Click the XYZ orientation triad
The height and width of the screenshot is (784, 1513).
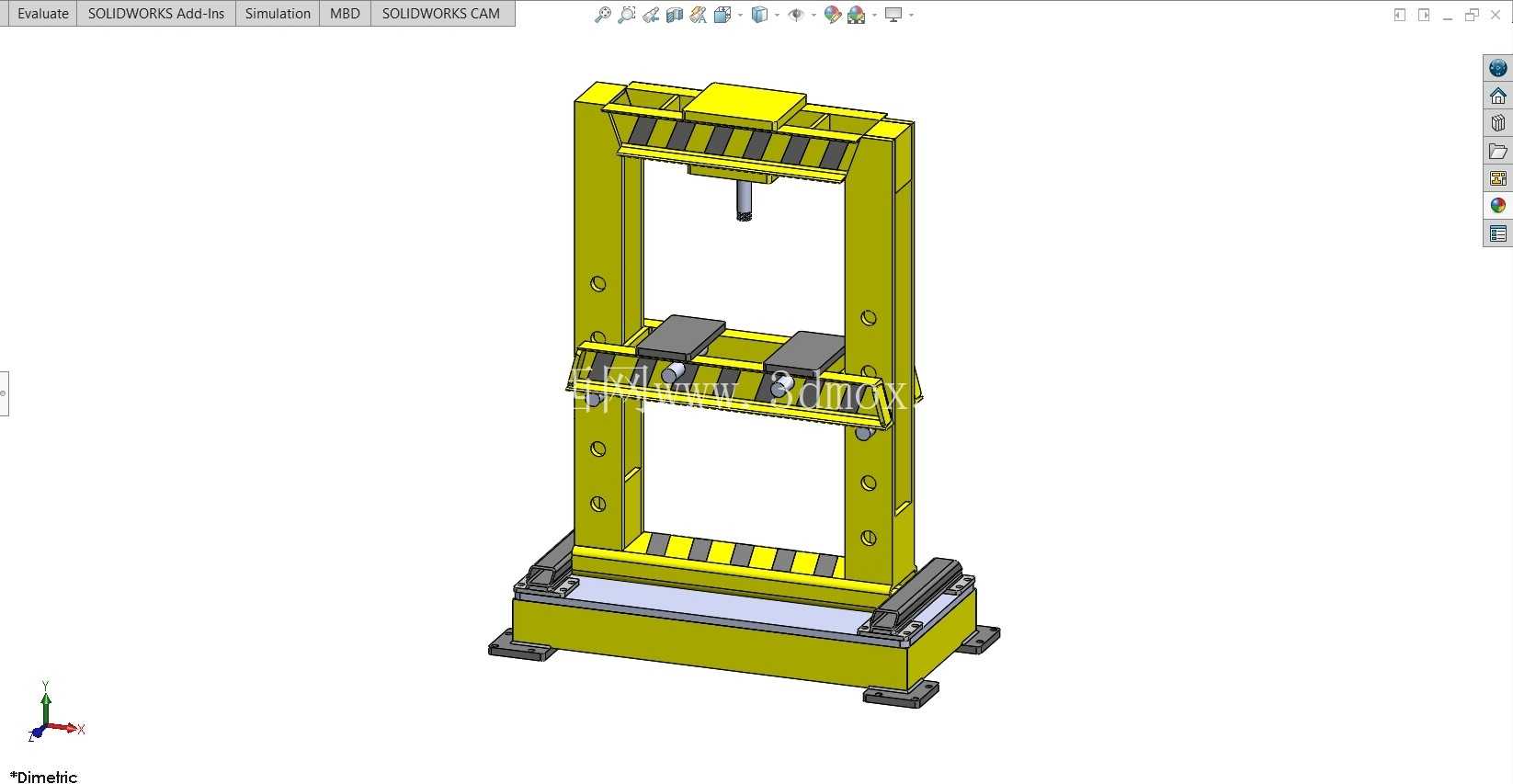[x=55, y=711]
